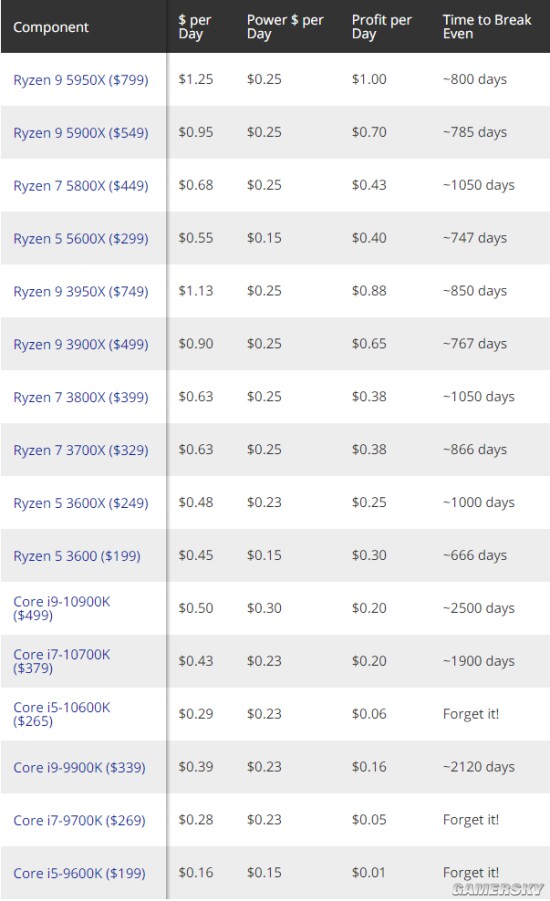Viewport: 550px width, 901px height.
Task: Open the Ryzen 7 5800X ($449) link
Action: click(x=80, y=186)
